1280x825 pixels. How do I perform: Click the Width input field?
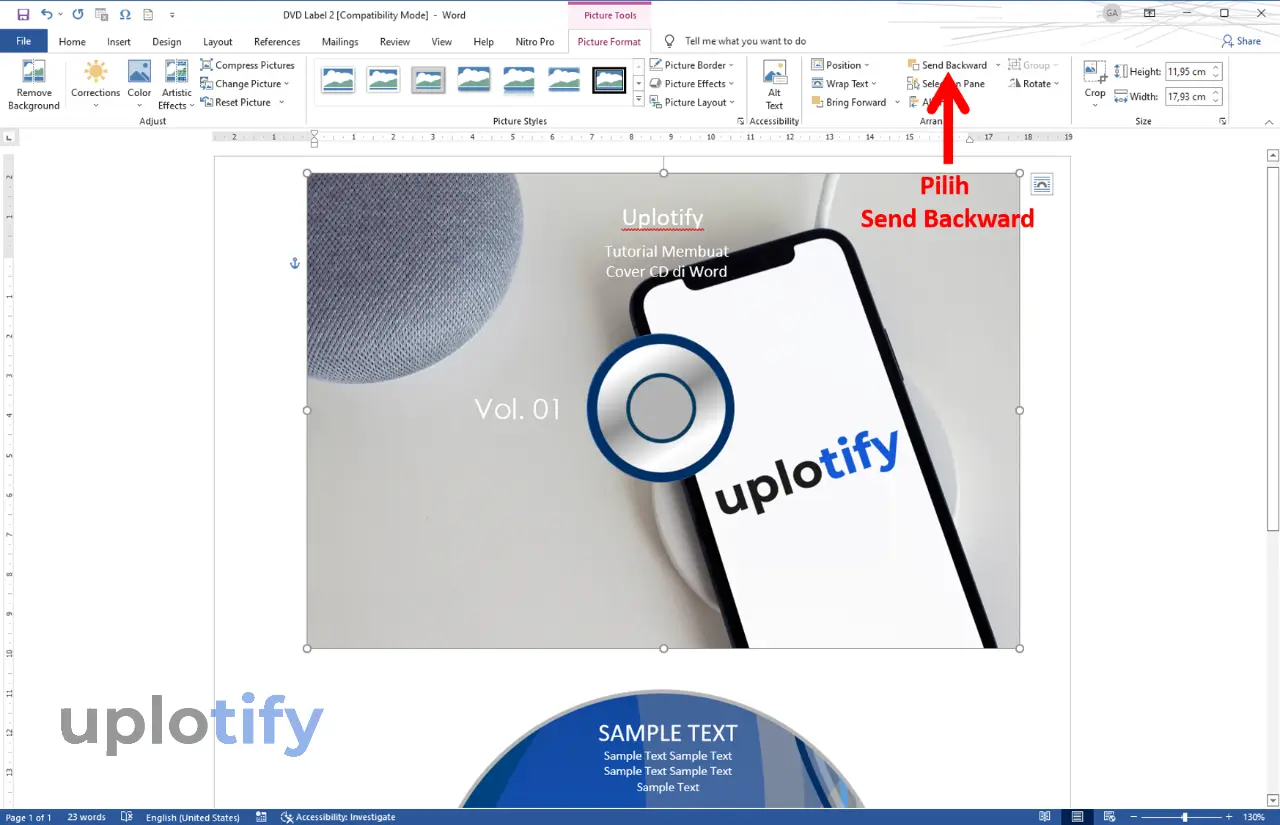(1187, 97)
